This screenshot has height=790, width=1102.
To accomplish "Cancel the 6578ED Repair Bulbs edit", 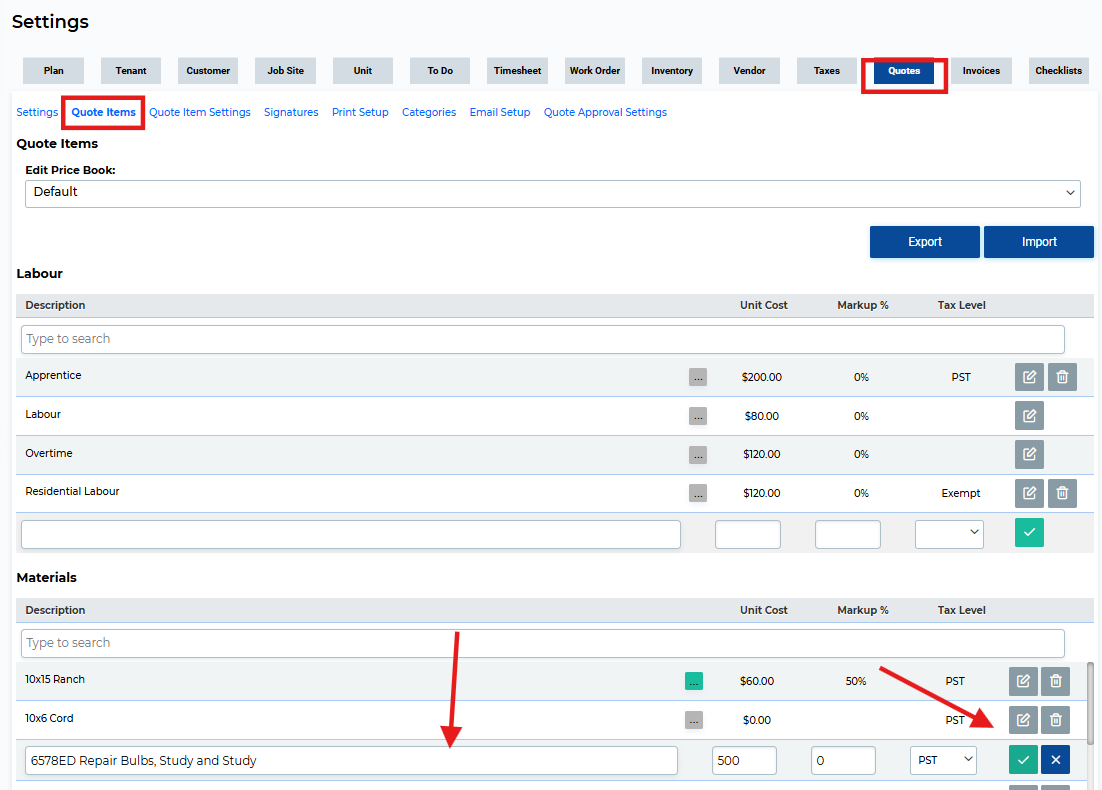I will (x=1056, y=760).
